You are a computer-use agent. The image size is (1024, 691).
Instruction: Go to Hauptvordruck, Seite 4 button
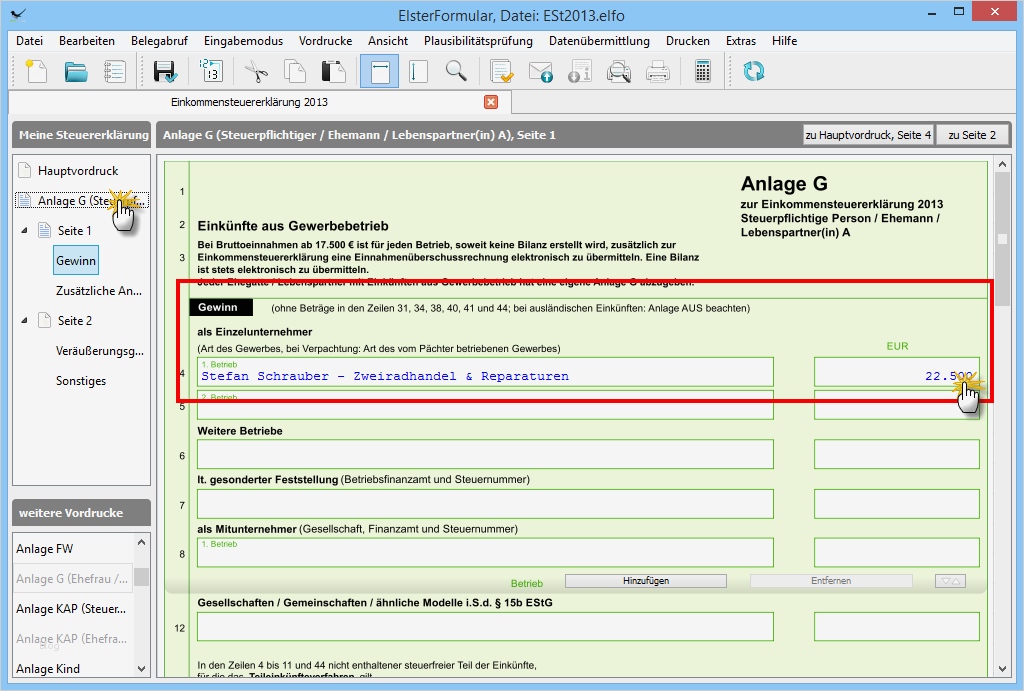[868, 135]
